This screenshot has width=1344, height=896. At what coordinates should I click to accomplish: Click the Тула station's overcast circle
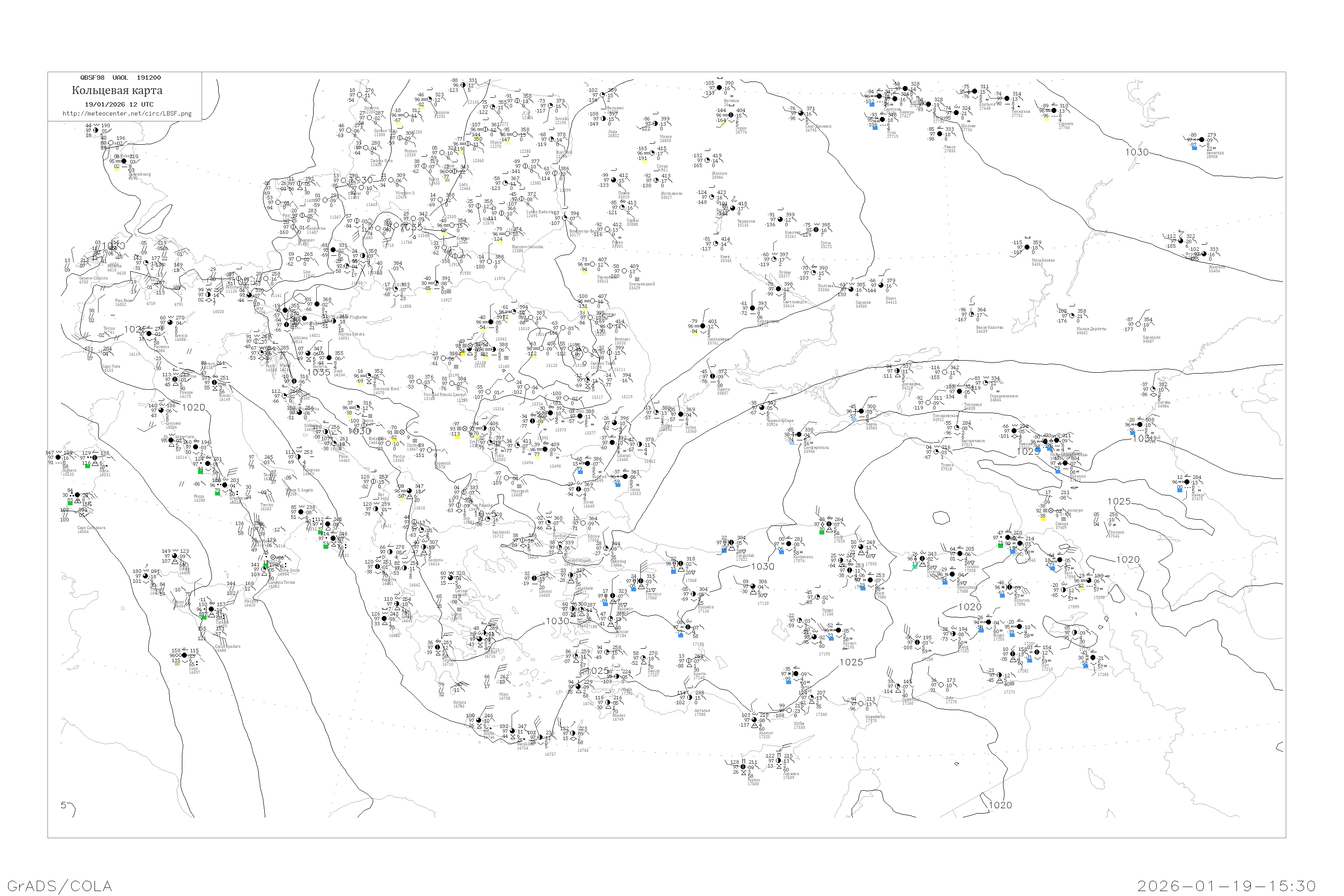(882, 120)
